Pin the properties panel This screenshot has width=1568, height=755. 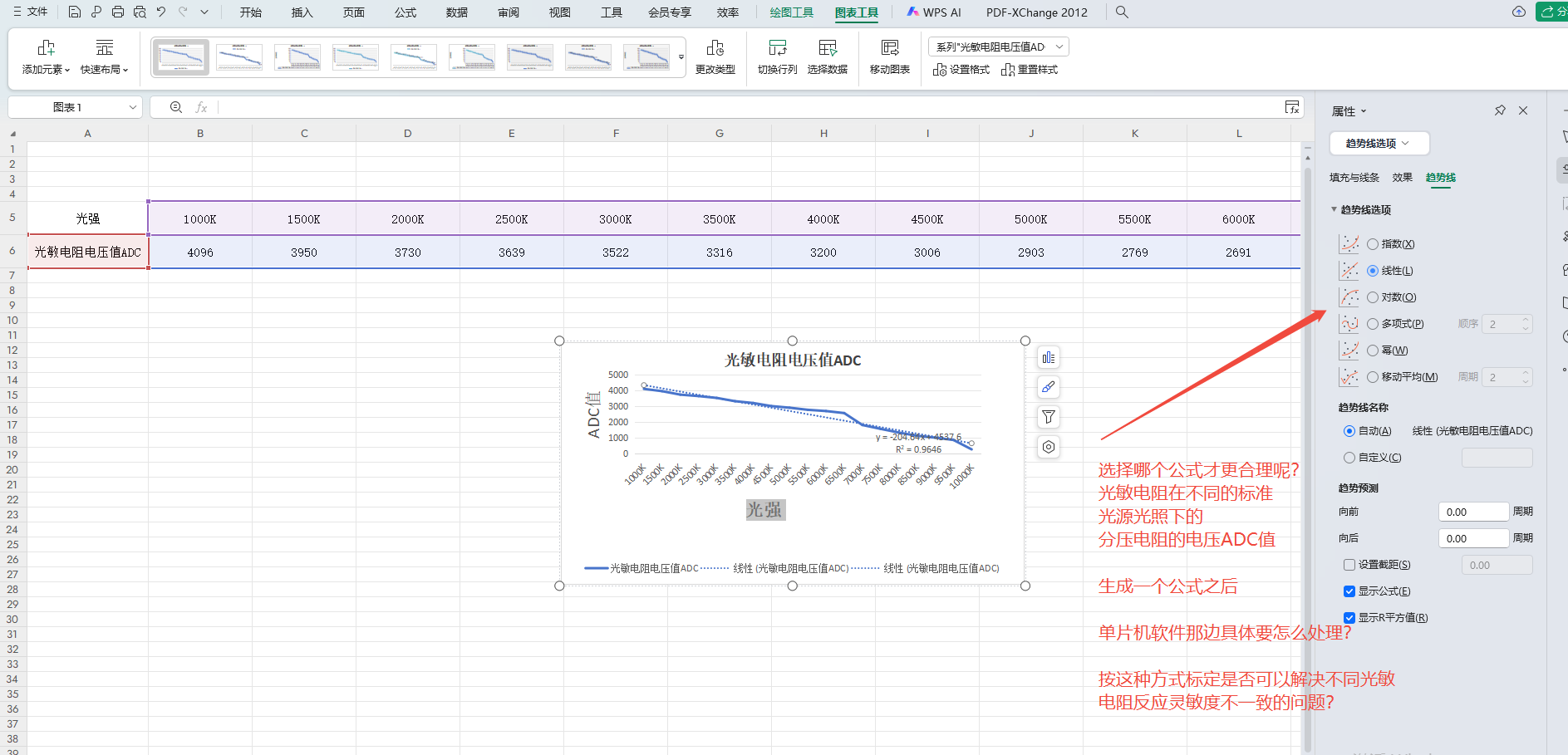click(1500, 110)
